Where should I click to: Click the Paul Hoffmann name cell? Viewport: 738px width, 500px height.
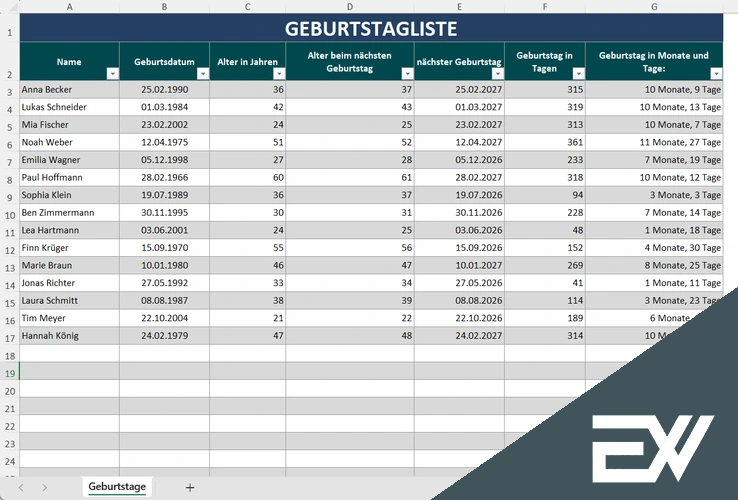click(70, 177)
